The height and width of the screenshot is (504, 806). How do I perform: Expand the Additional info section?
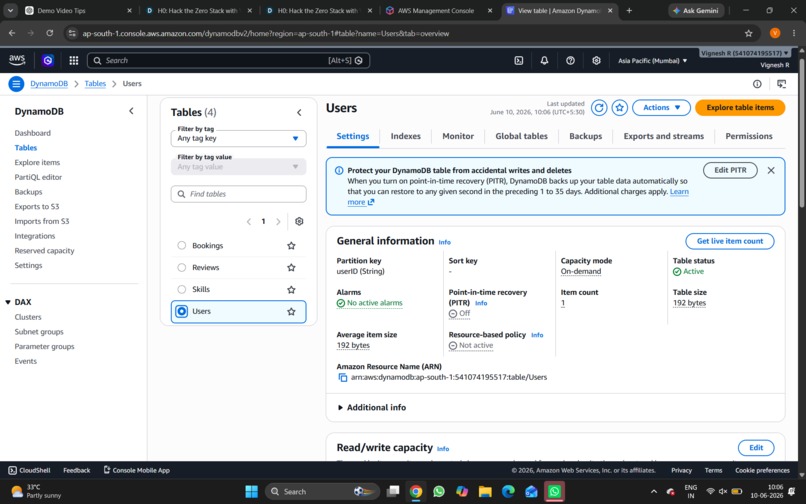coord(372,407)
